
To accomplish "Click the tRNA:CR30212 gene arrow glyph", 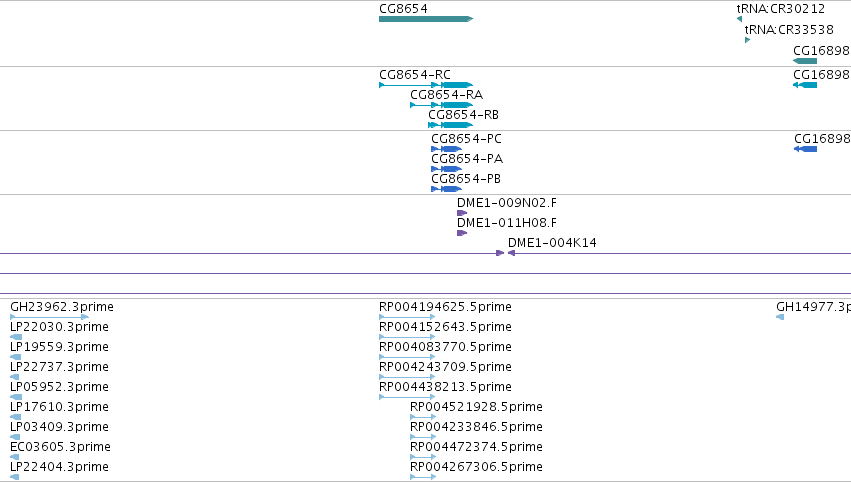I will [x=739, y=19].
